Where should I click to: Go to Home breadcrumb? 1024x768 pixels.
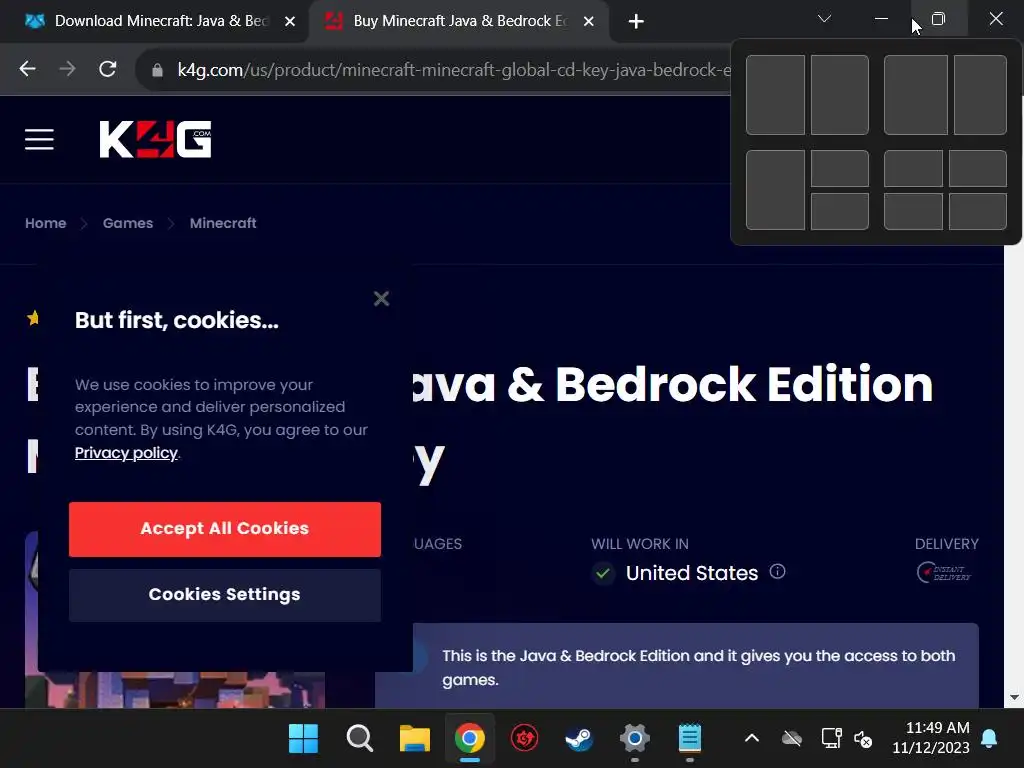(x=46, y=223)
